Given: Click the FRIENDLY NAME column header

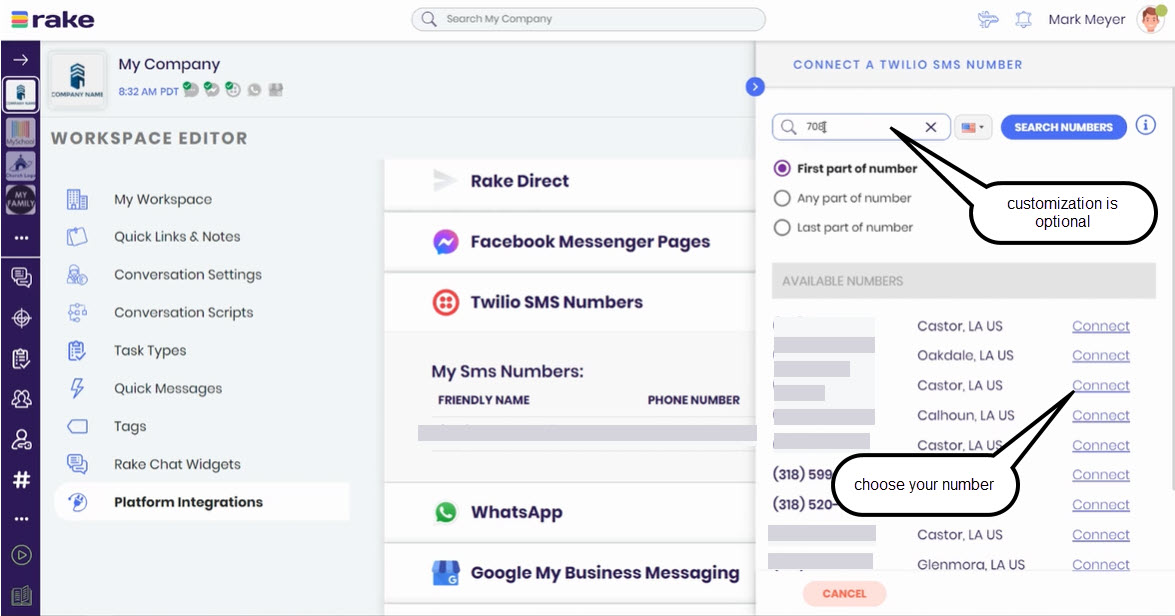Looking at the screenshot, I should click(x=483, y=400).
